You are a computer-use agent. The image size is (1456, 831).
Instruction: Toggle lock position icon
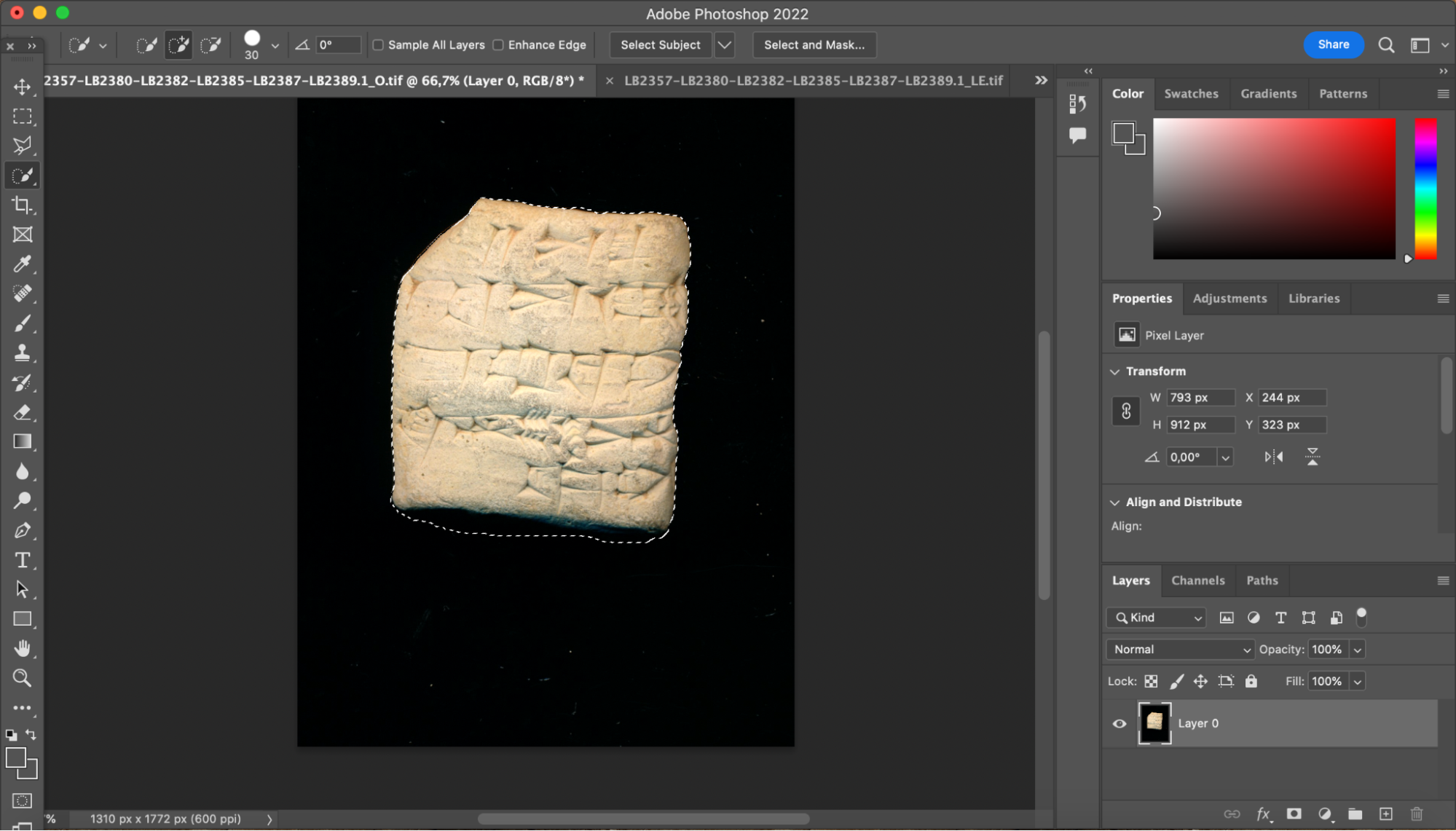(x=1200, y=682)
